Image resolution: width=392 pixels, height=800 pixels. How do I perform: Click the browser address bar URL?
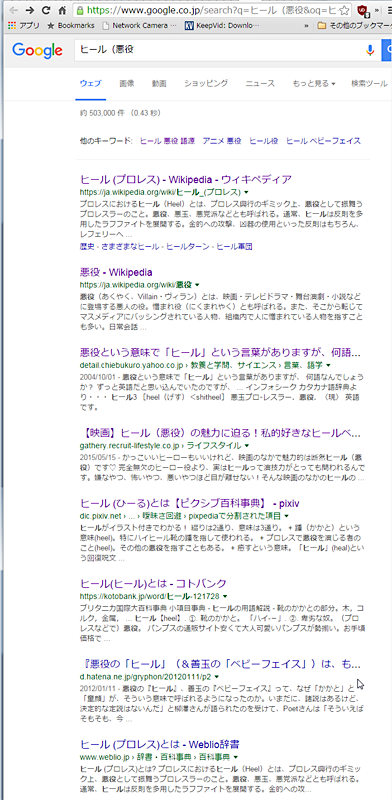(x=211, y=10)
